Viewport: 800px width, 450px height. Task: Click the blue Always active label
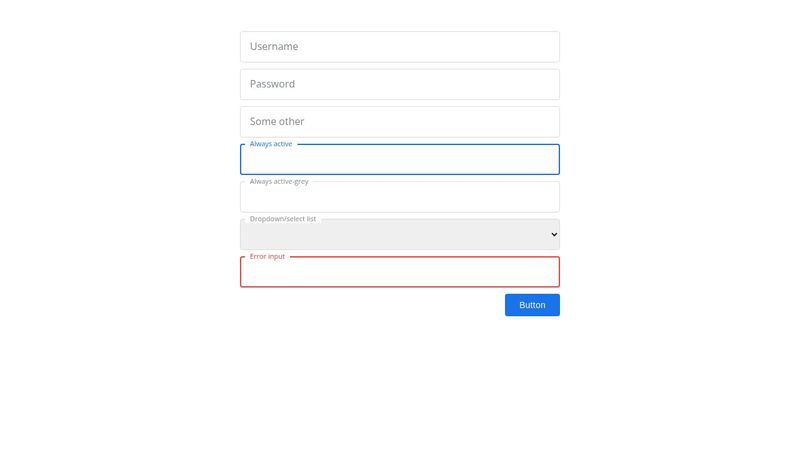click(x=271, y=144)
